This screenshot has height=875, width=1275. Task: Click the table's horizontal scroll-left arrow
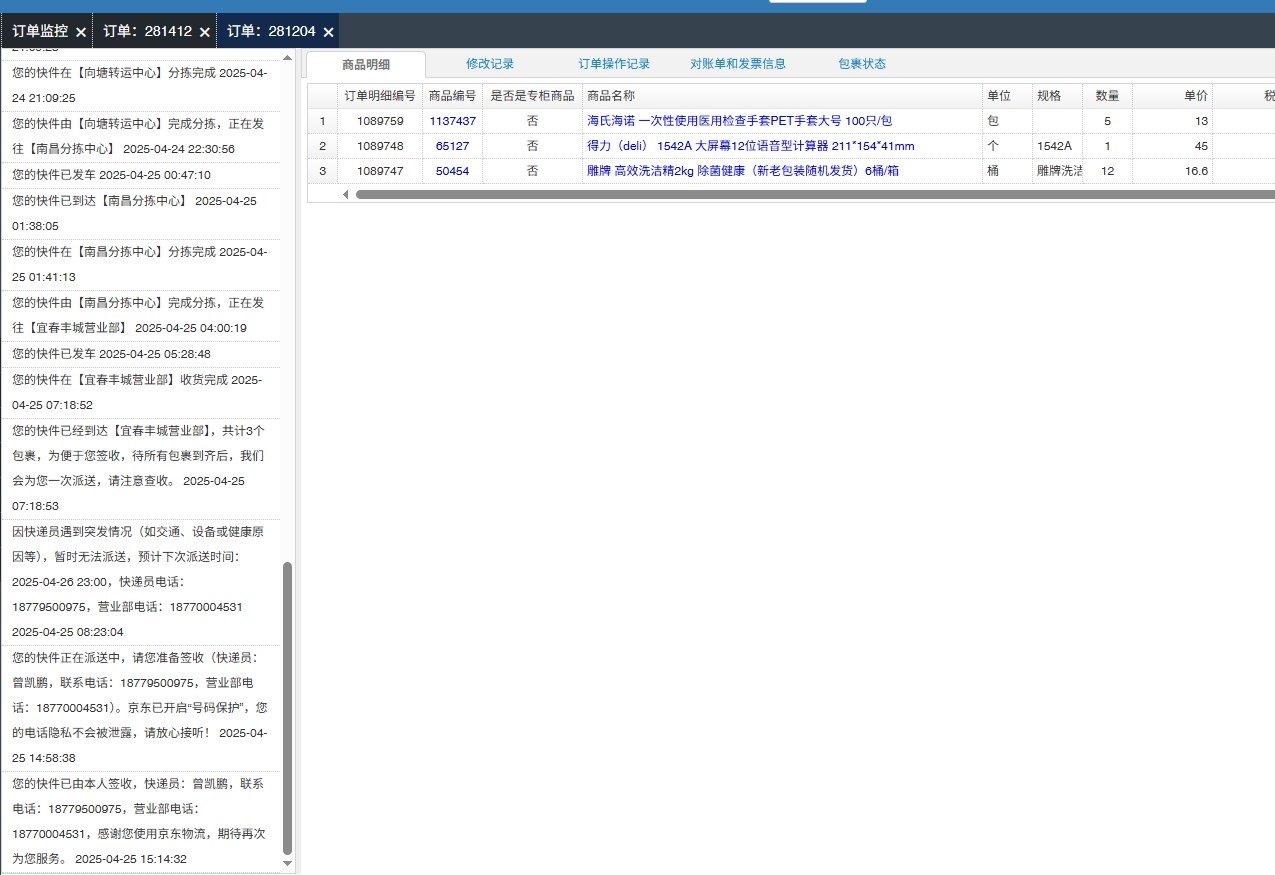point(345,194)
